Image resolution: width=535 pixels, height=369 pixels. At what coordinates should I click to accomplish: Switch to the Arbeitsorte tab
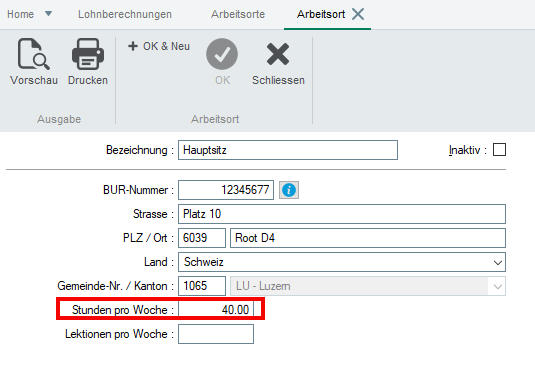238,14
